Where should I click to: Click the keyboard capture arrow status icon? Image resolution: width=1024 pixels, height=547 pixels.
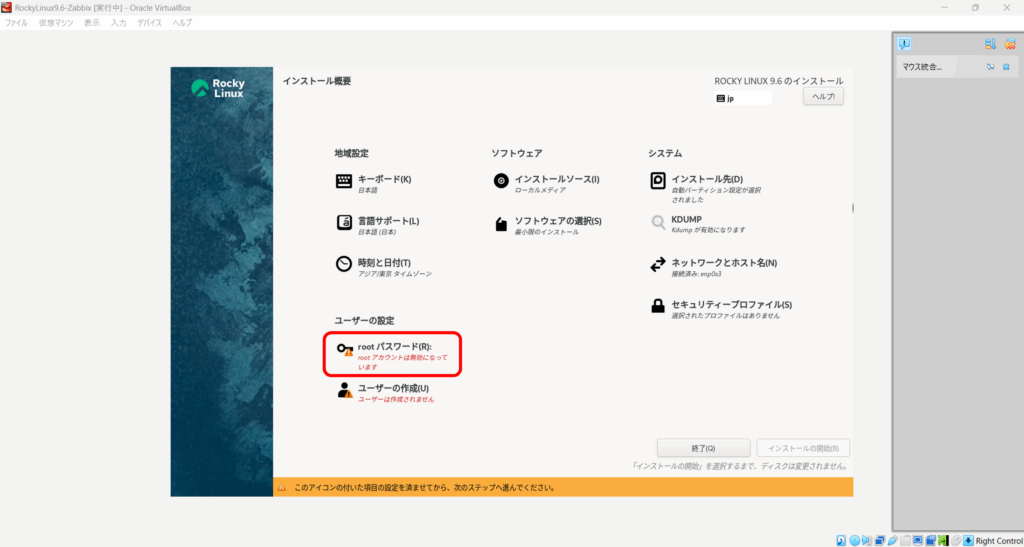(968, 540)
